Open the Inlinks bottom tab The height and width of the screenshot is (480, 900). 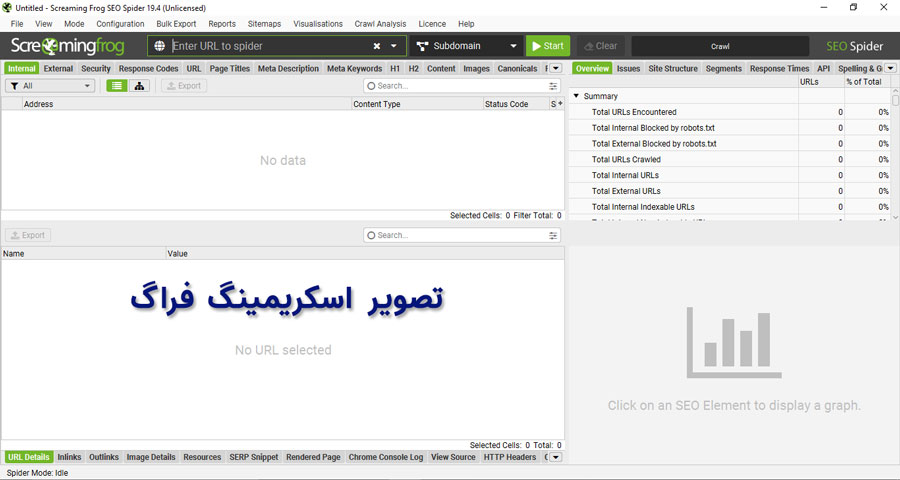(x=69, y=457)
